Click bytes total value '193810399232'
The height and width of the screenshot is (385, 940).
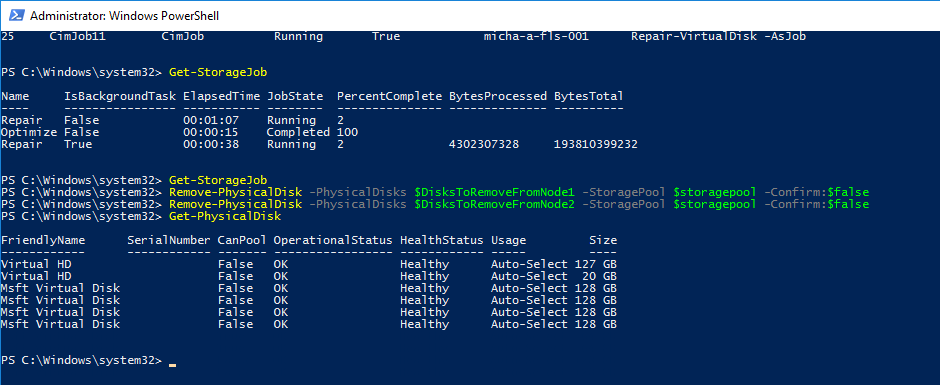coord(596,145)
